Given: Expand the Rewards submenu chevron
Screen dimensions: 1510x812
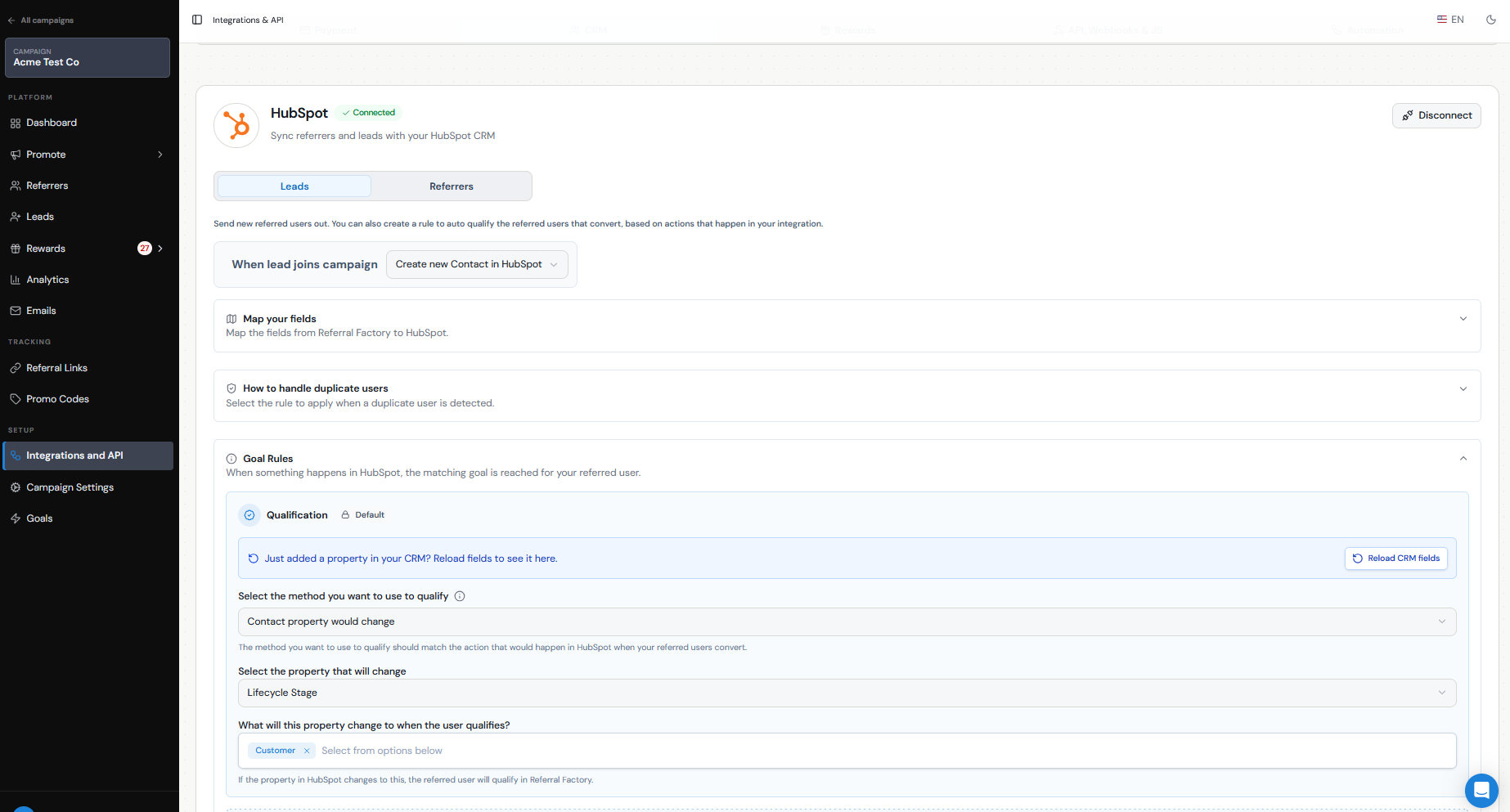Looking at the screenshot, I should coord(160,249).
